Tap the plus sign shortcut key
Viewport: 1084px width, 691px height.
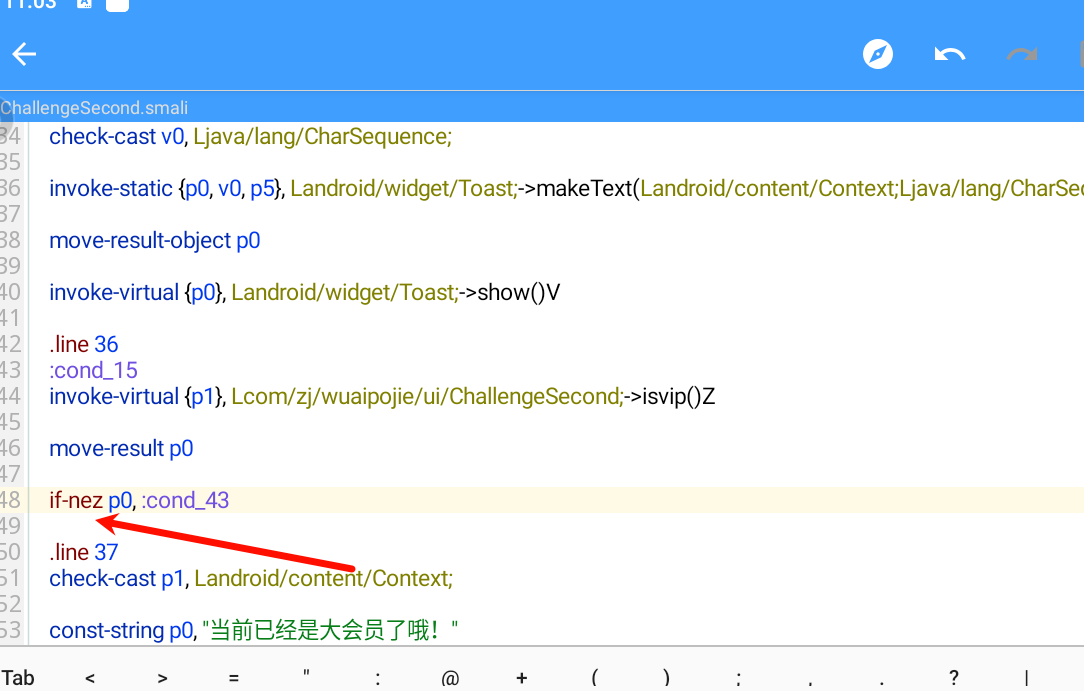522,678
